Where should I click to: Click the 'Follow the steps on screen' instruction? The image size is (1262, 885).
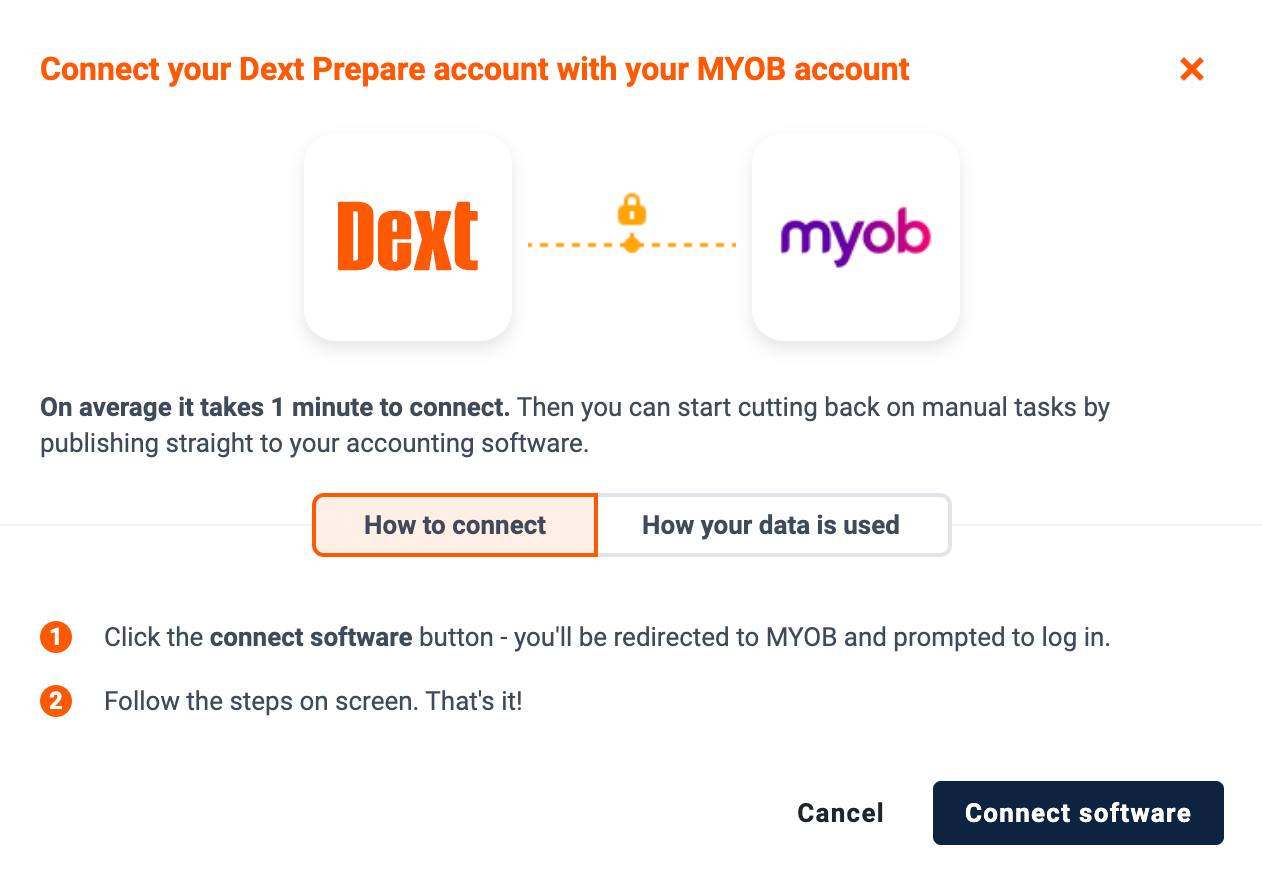pyautogui.click(x=313, y=701)
